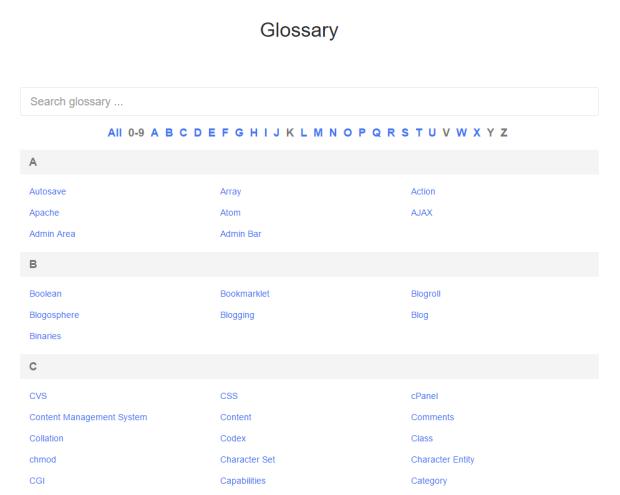Screen dimensions: 620x495
Task: Select letter P from the index
Action: point(361,133)
